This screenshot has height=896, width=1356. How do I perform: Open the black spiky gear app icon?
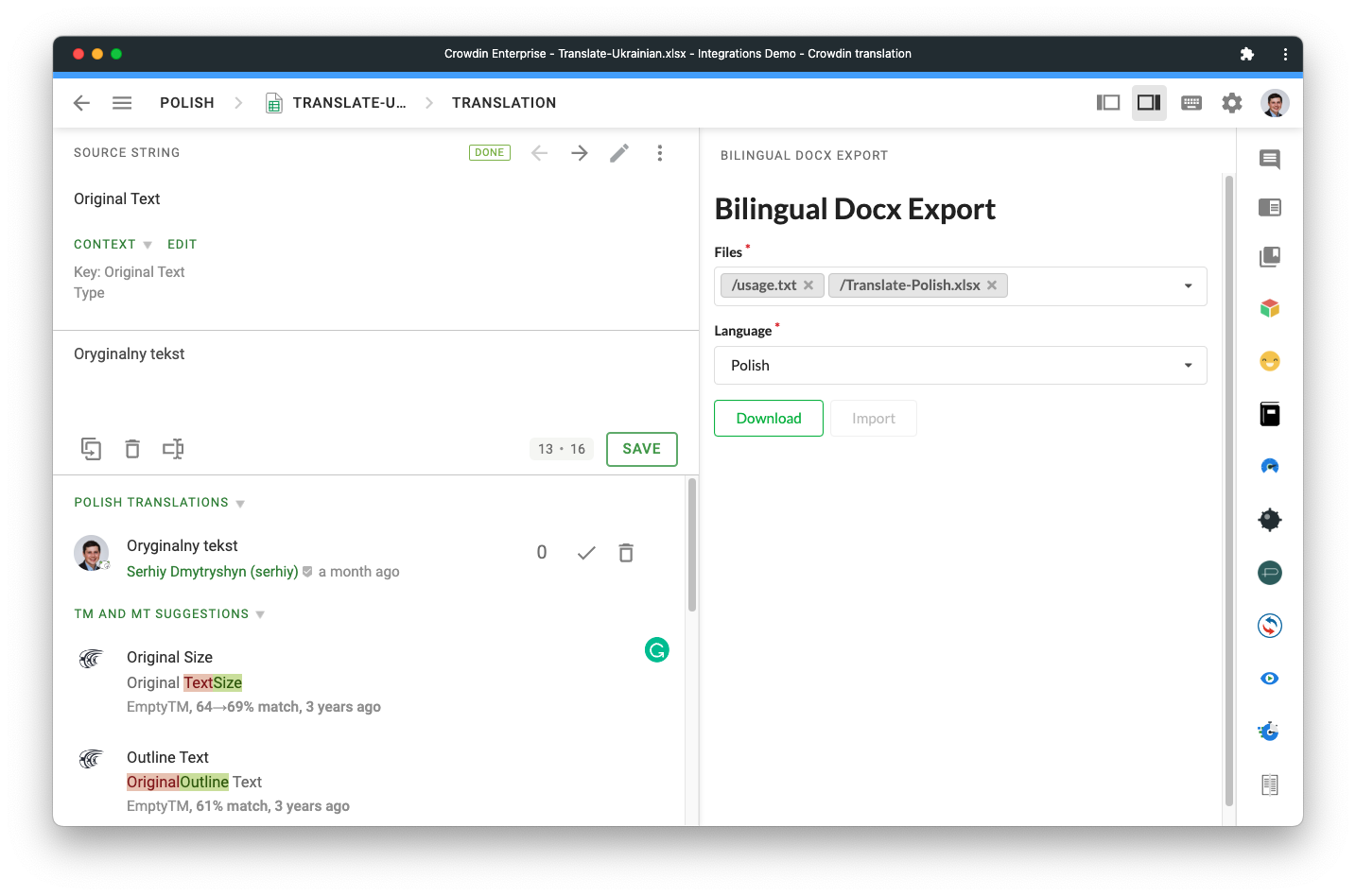click(1270, 520)
